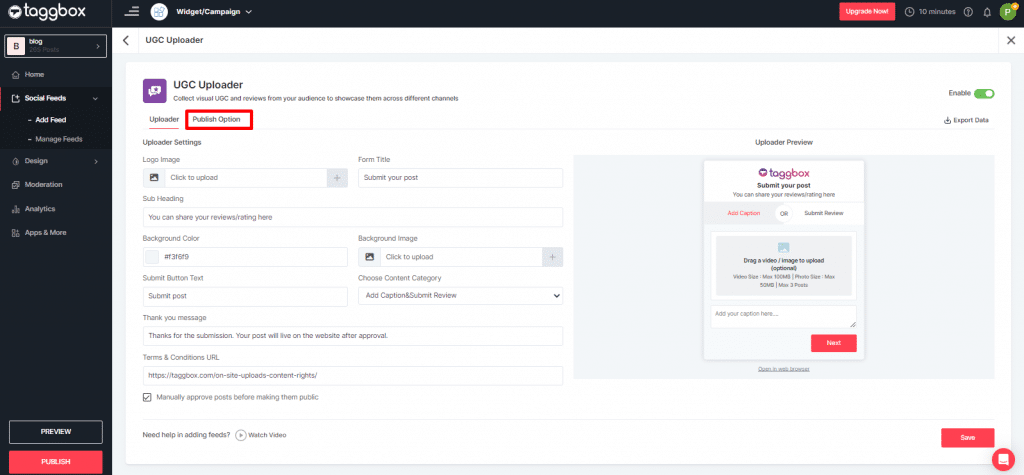Select Submit Review in uploader preview
The width and height of the screenshot is (1024, 475).
tap(824, 213)
